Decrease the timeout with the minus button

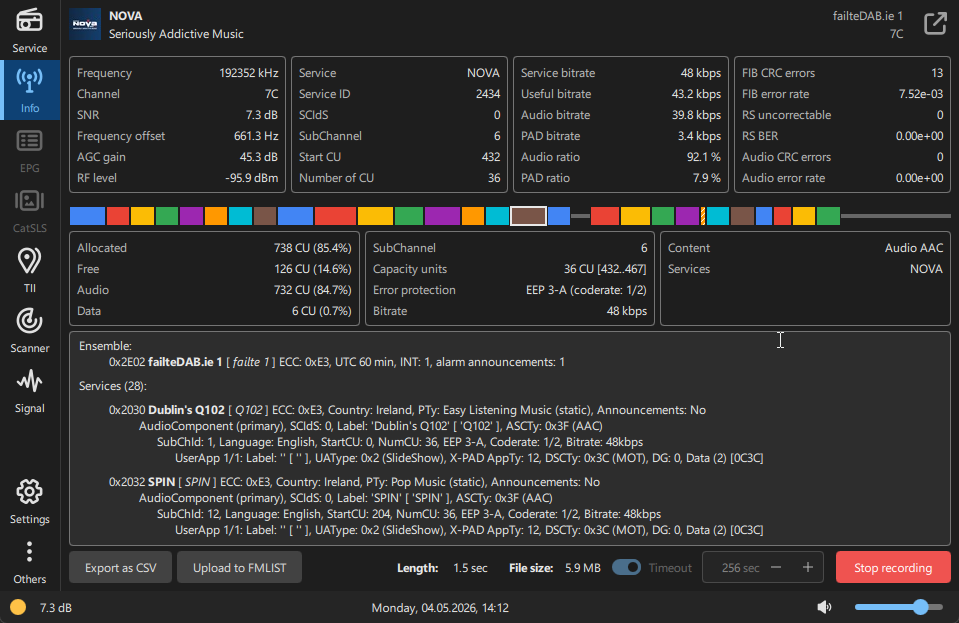click(776, 567)
